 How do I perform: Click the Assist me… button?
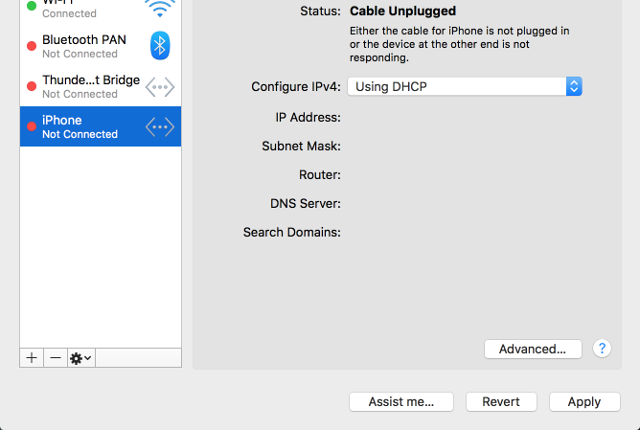[401, 402]
